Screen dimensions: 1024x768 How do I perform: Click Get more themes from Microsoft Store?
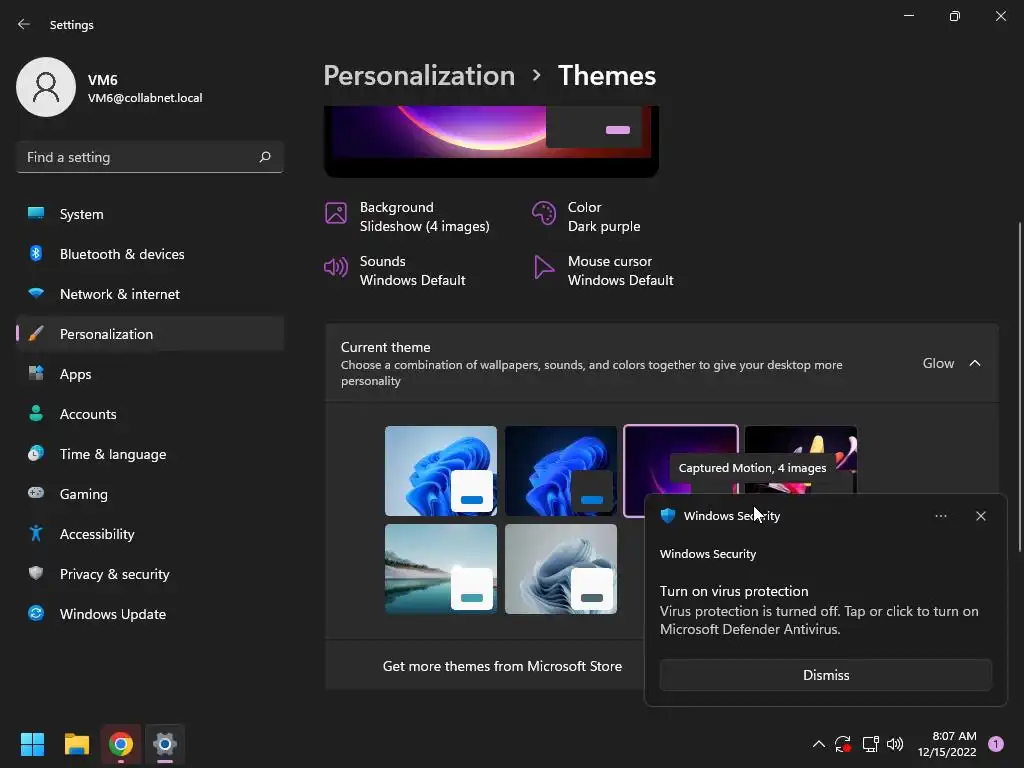[502, 666]
